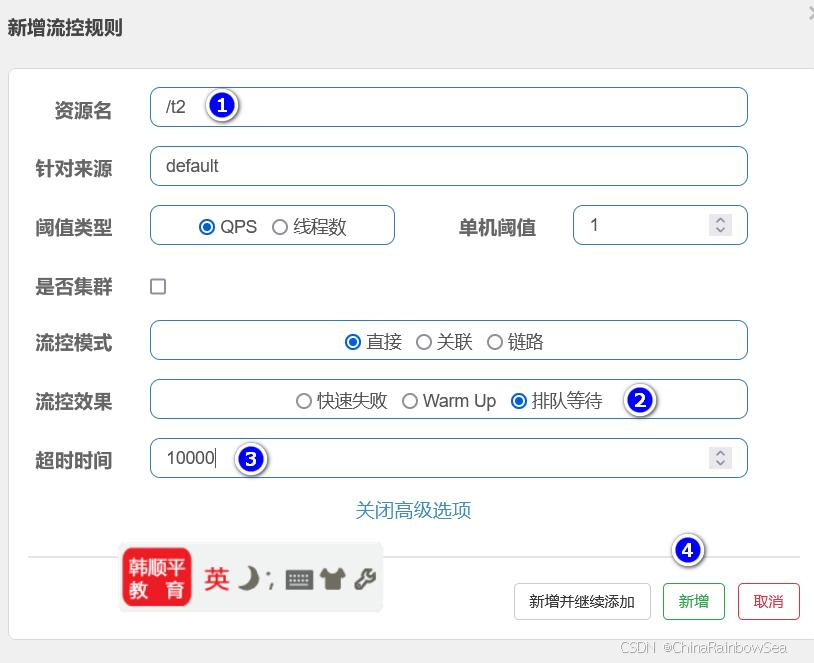This screenshot has height=663, width=814.
Task: Click 关闭高级选项 link
Action: coord(413,510)
